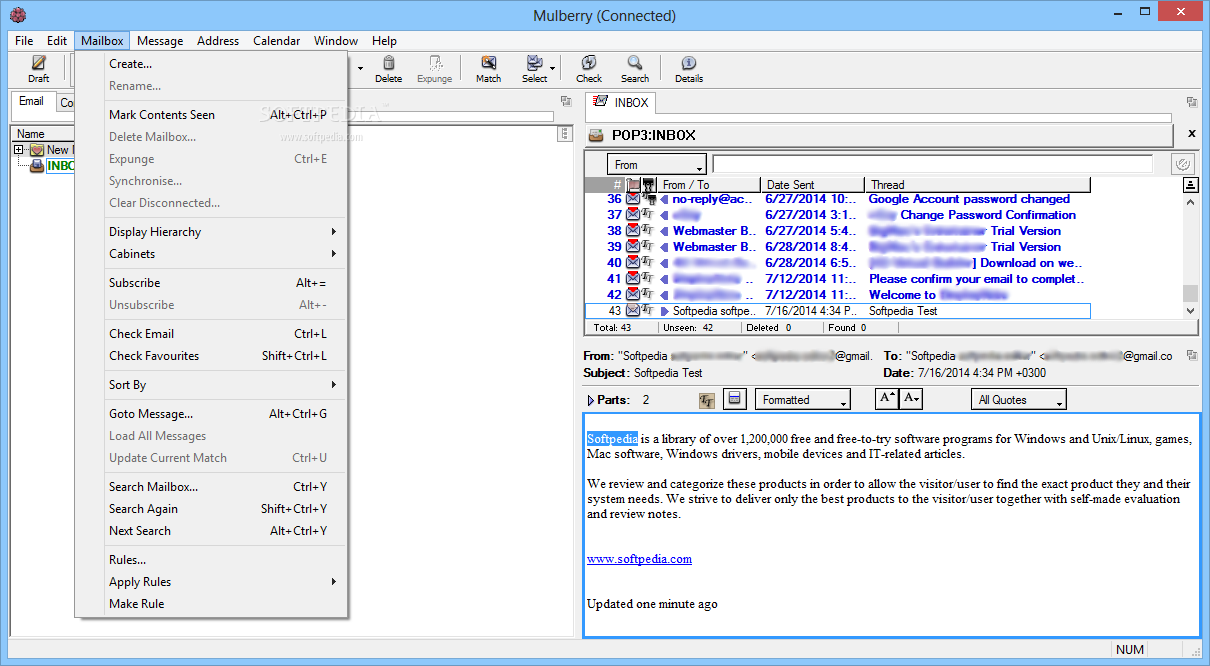
Task: Click the quick search text field
Action: [932, 164]
